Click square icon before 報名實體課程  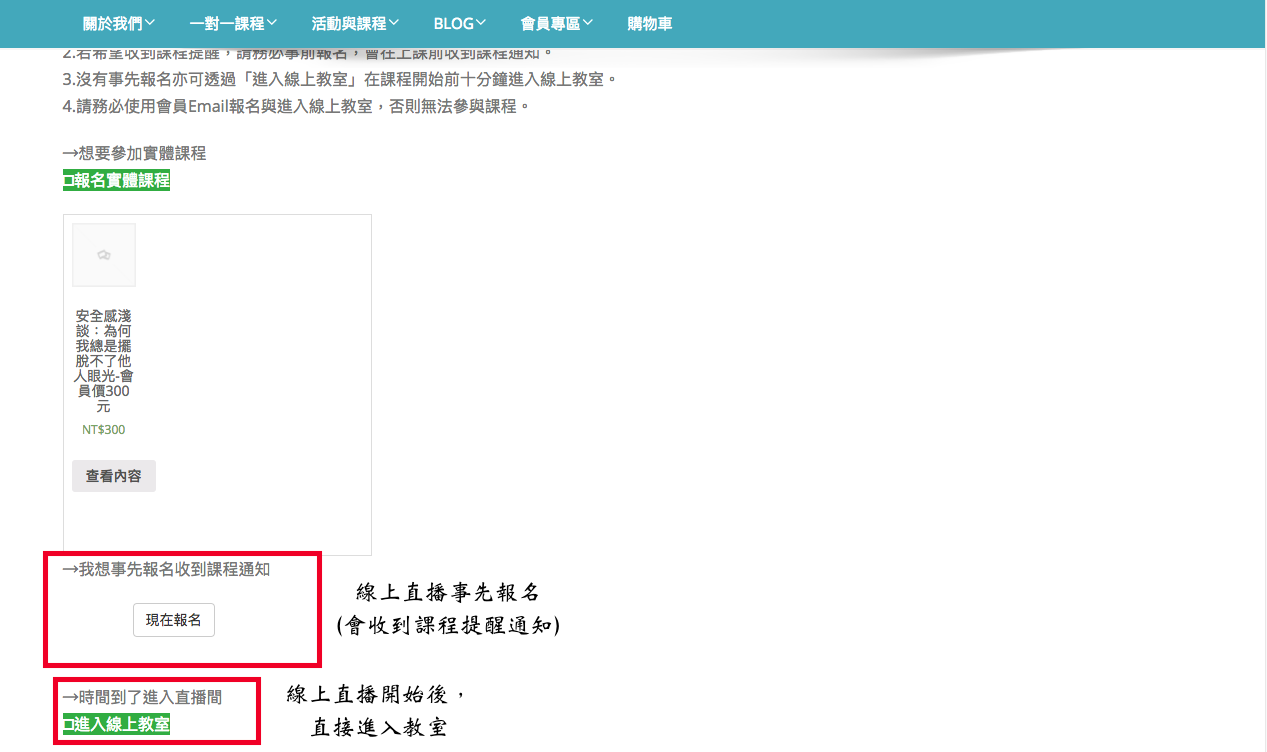point(68,181)
